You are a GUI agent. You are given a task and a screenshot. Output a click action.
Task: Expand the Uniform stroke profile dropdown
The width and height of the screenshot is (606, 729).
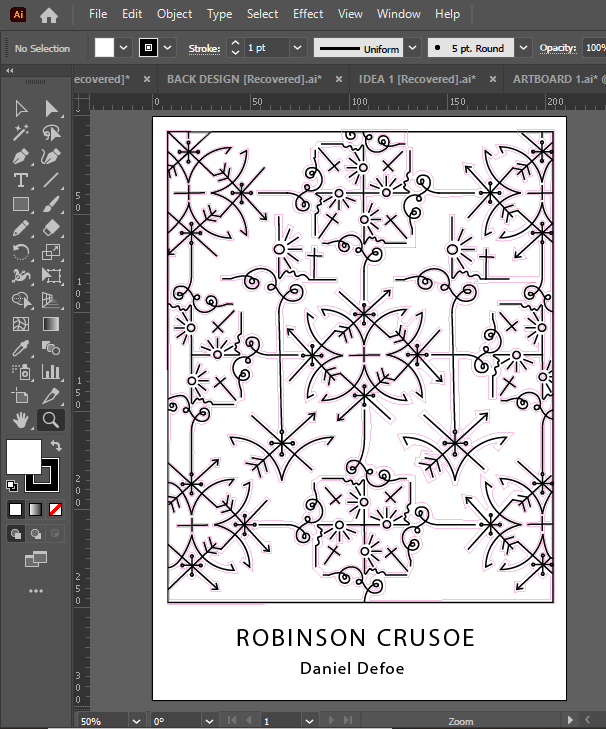[x=411, y=48]
